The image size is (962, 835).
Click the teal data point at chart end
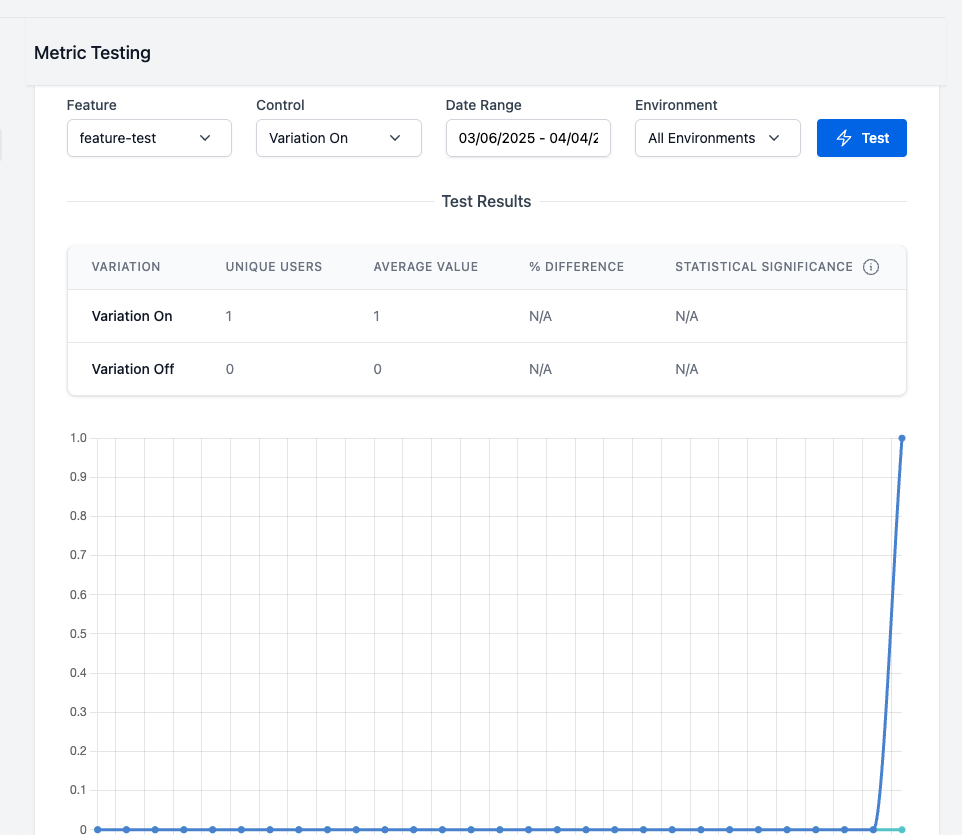coord(902,829)
